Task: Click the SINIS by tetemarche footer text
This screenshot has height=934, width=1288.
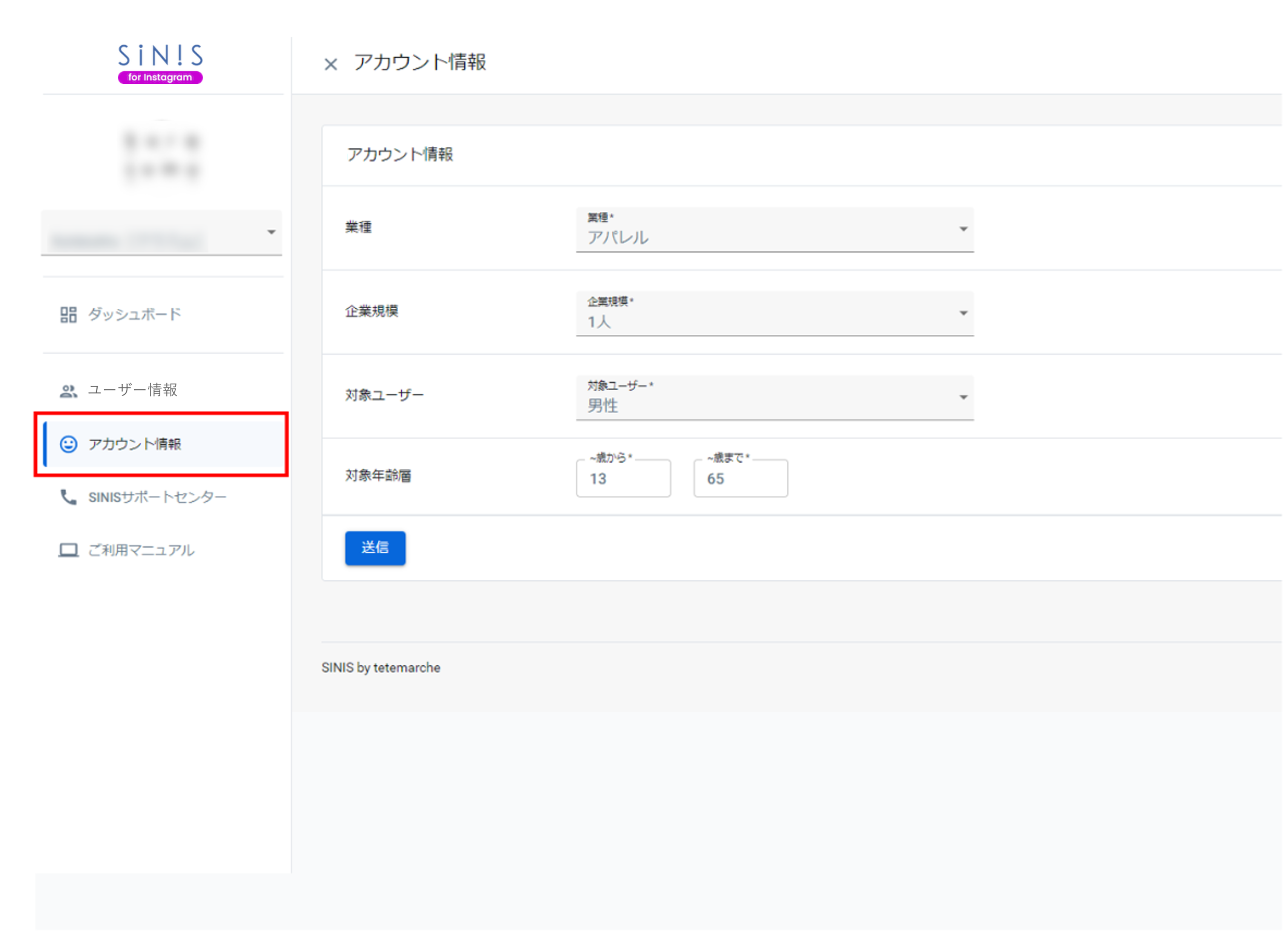Action: pos(381,668)
